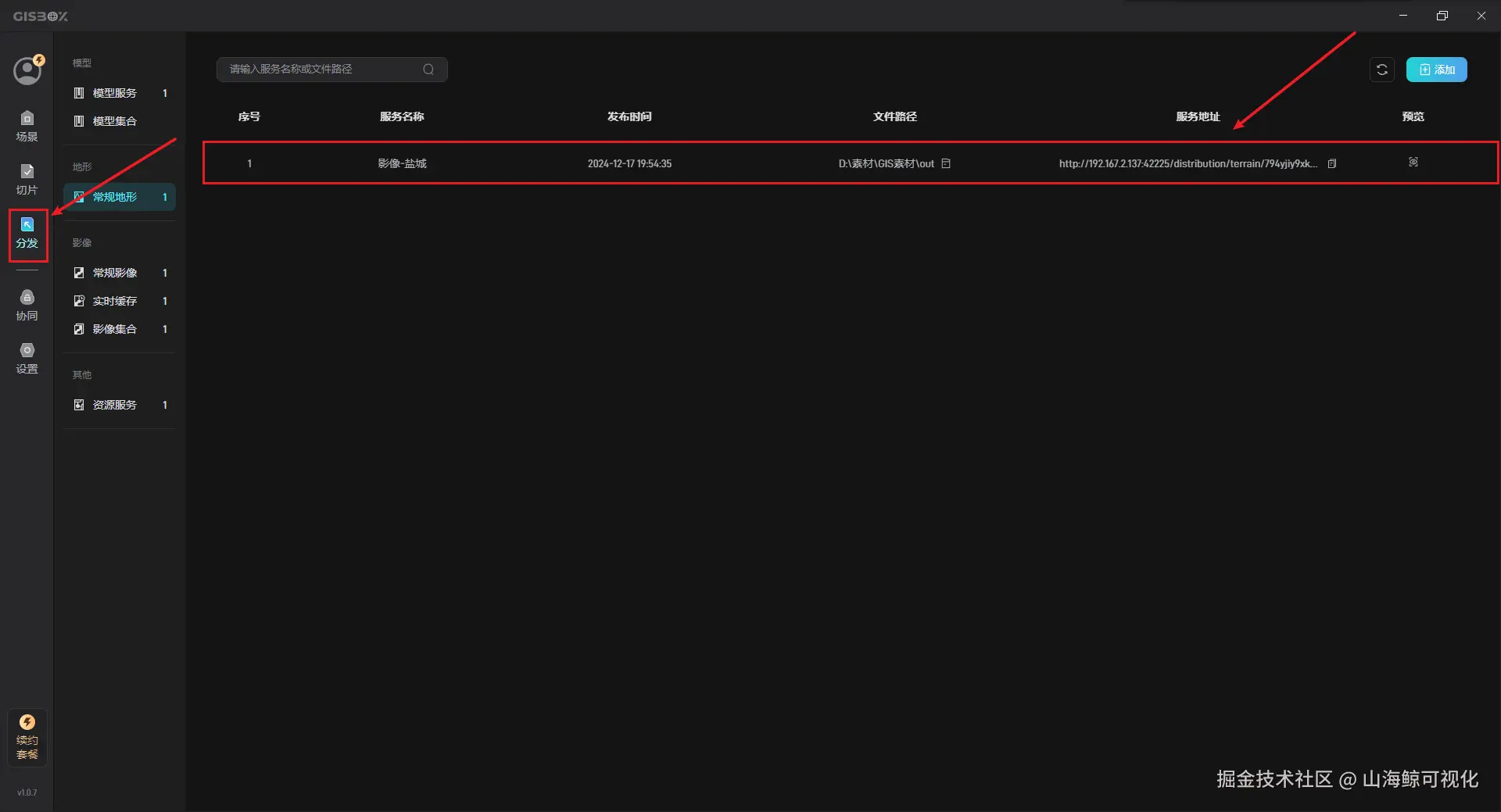Click the 添加 button
This screenshot has height=812, width=1501.
pyautogui.click(x=1436, y=70)
